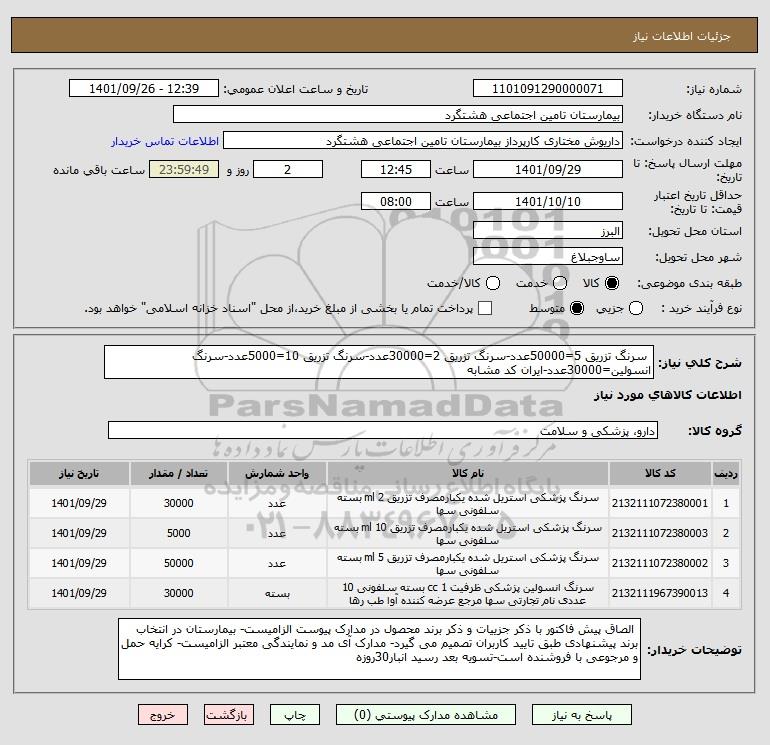Click the deadline time field 12:45
The image size is (770, 745).
[x=396, y=170]
